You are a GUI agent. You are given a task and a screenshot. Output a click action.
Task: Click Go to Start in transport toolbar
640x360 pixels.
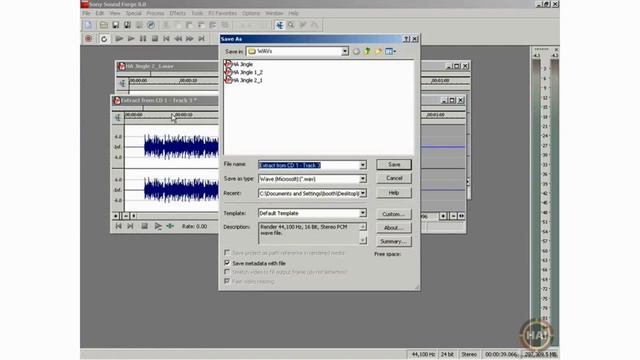pos(166,39)
